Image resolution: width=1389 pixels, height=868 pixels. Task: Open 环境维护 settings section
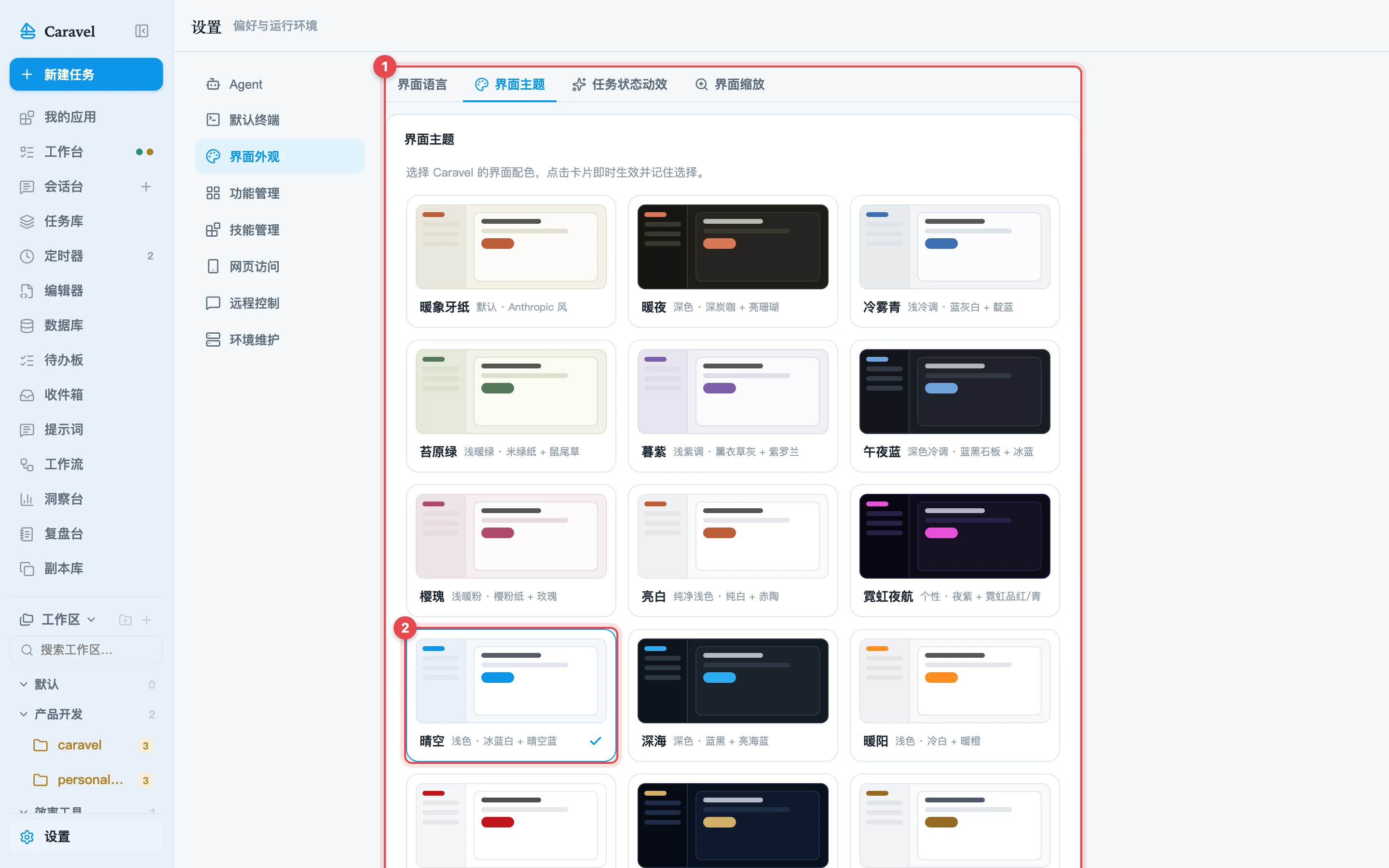[x=280, y=340]
